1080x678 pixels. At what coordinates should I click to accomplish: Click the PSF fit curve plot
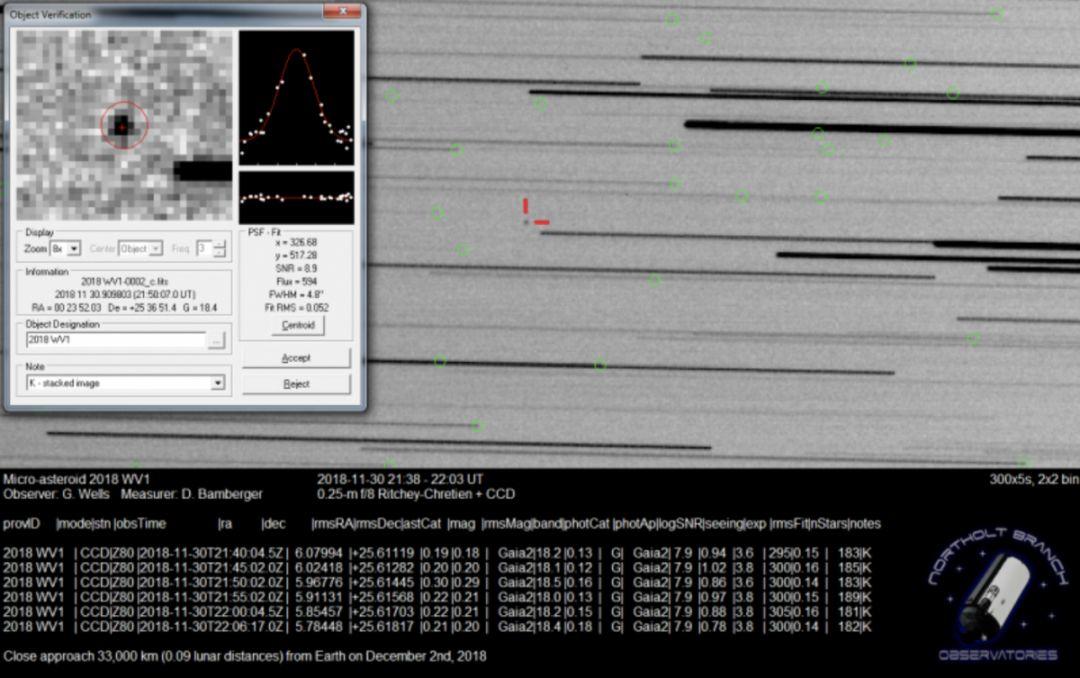(296, 98)
